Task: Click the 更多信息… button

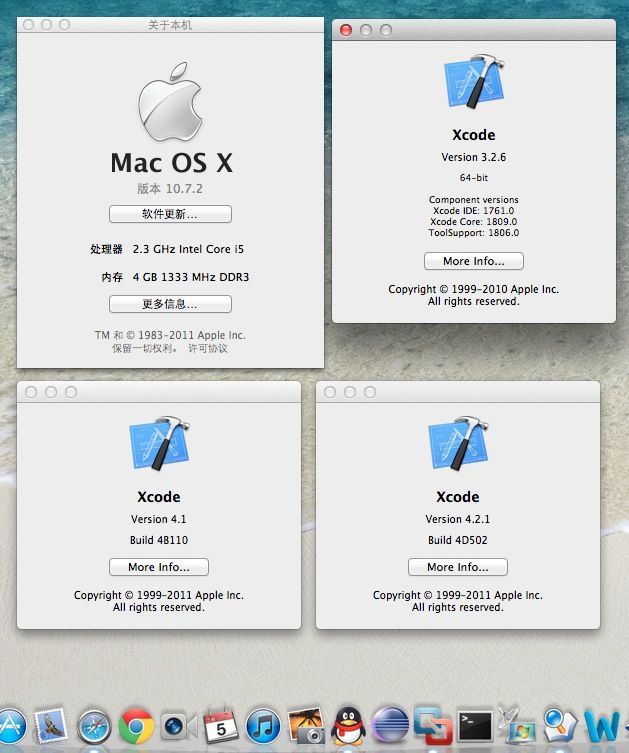Action: pos(170,304)
